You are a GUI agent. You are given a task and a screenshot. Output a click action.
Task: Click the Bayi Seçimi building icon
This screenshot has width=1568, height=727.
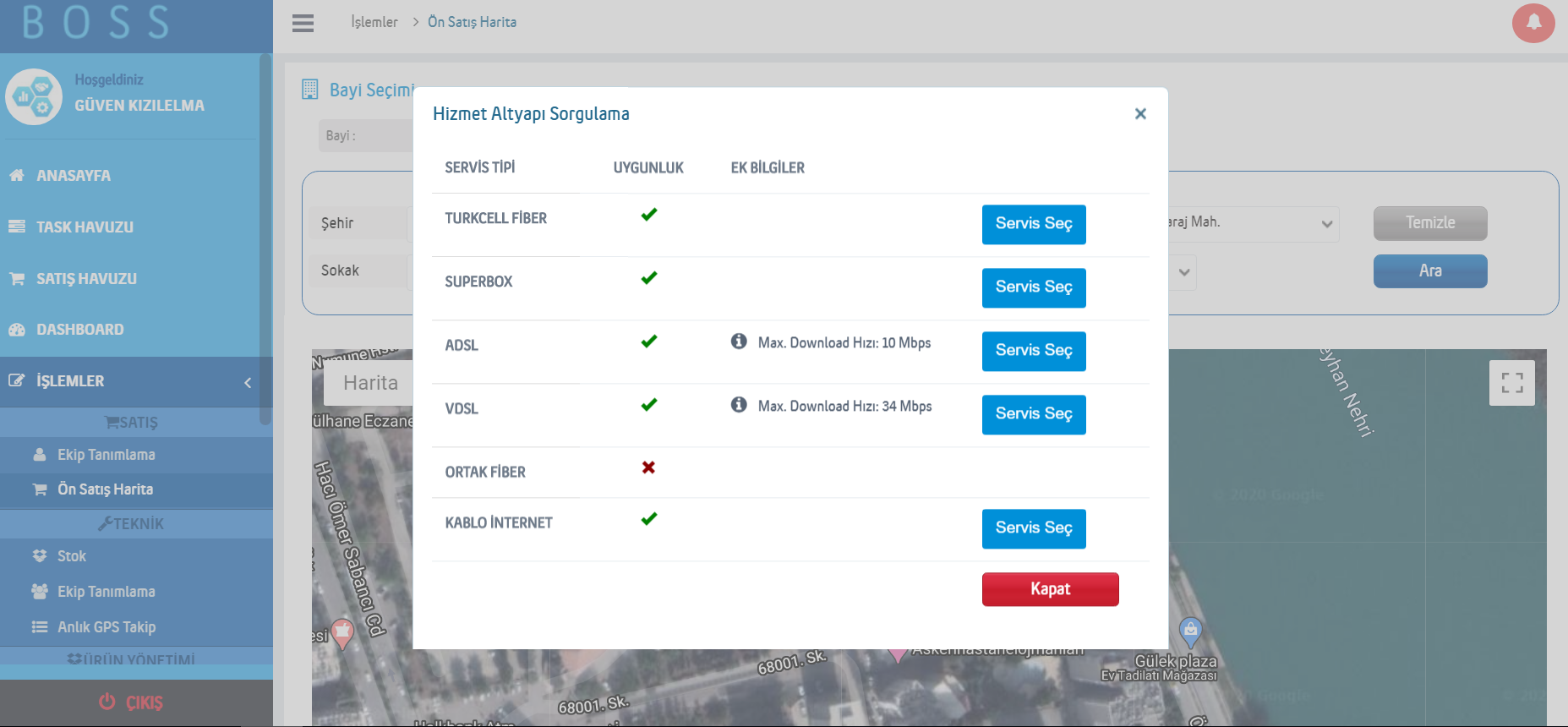310,89
